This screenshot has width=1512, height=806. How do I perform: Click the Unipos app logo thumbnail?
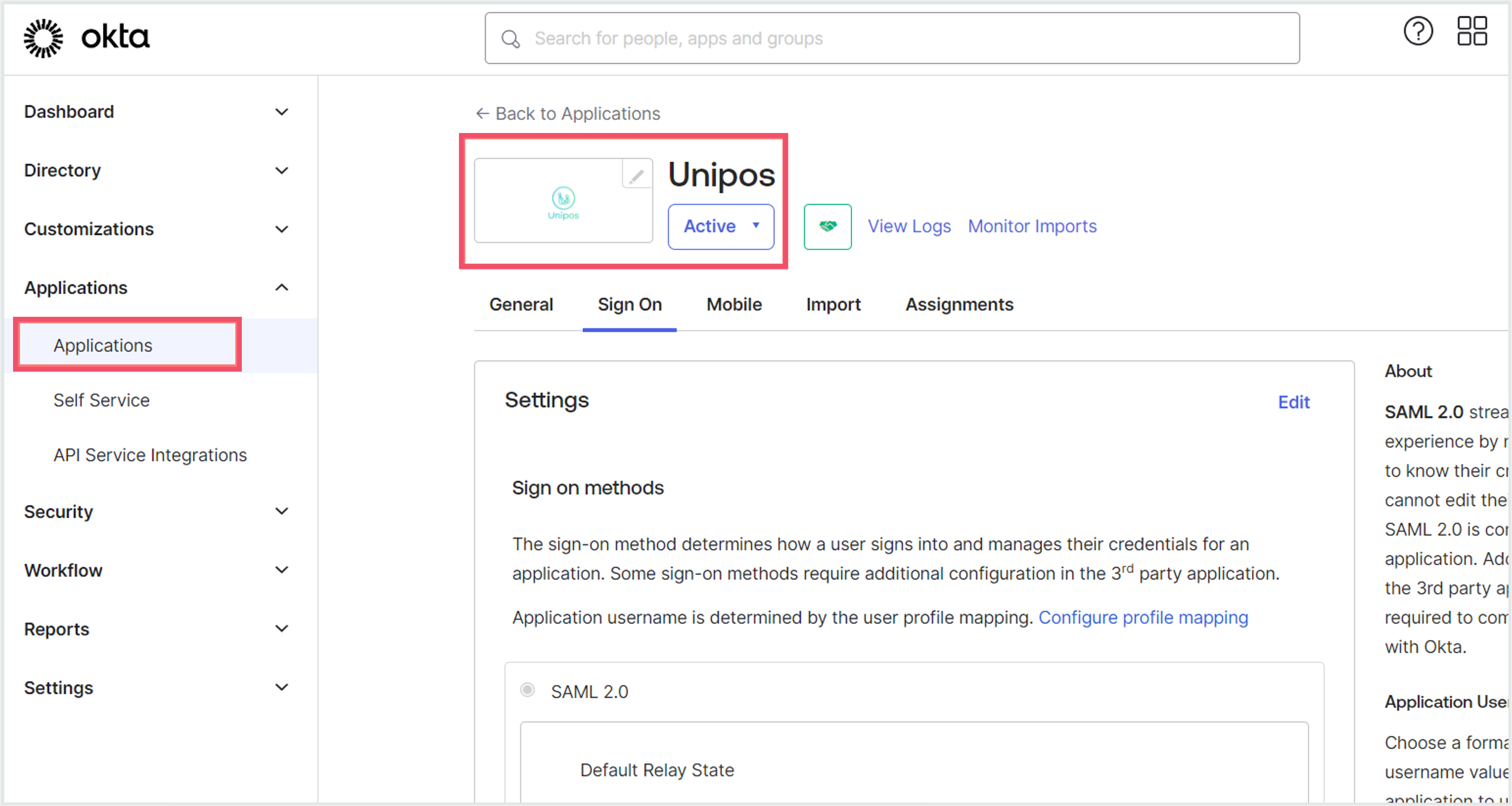(x=564, y=201)
